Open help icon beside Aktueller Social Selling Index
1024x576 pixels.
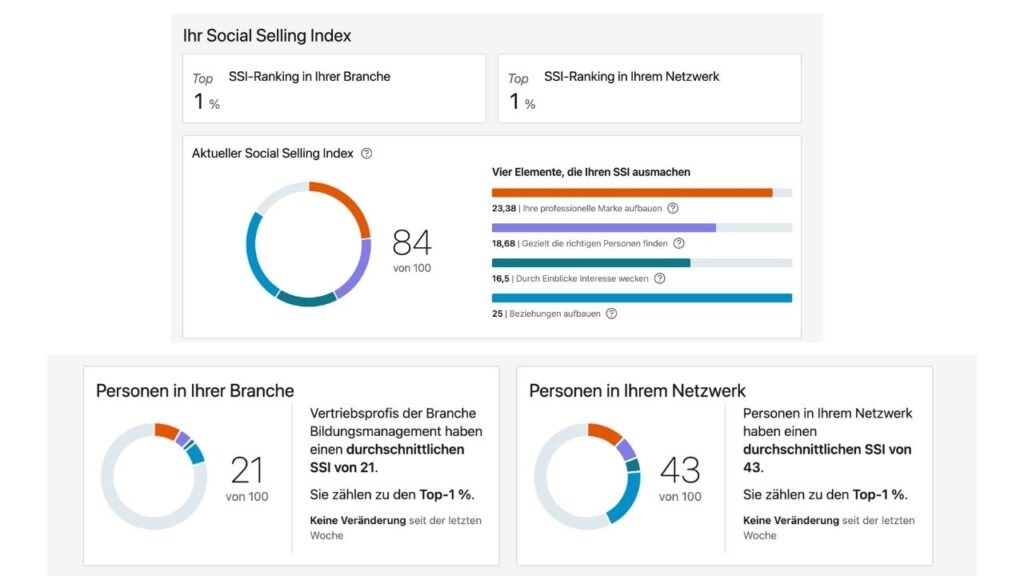click(366, 153)
